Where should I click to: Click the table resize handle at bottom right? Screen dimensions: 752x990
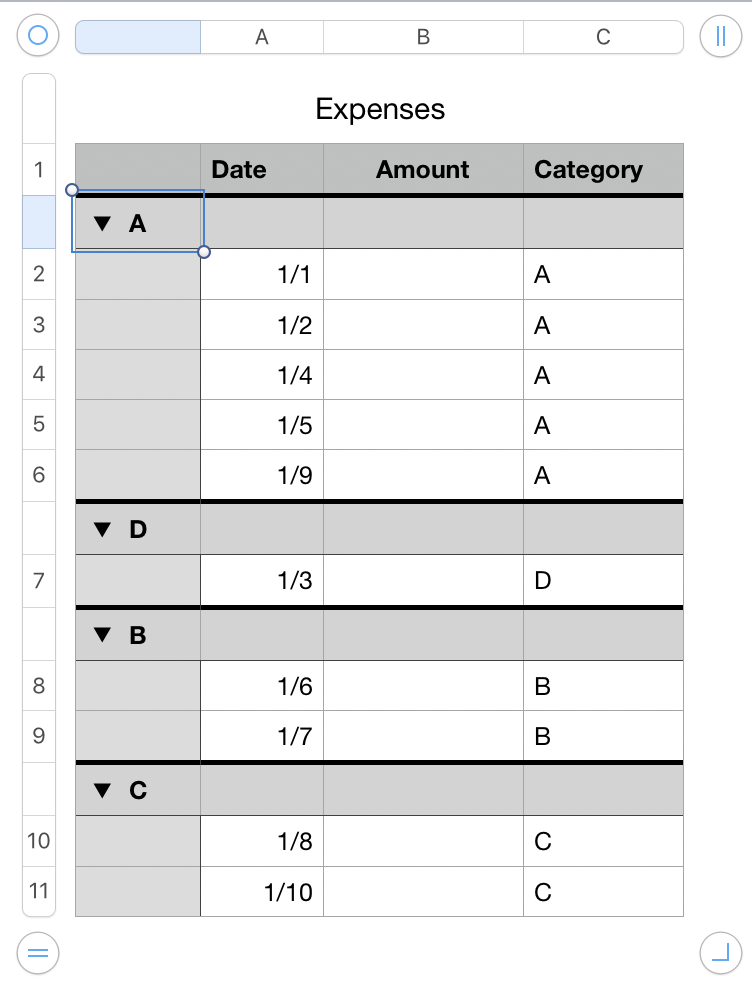718,952
